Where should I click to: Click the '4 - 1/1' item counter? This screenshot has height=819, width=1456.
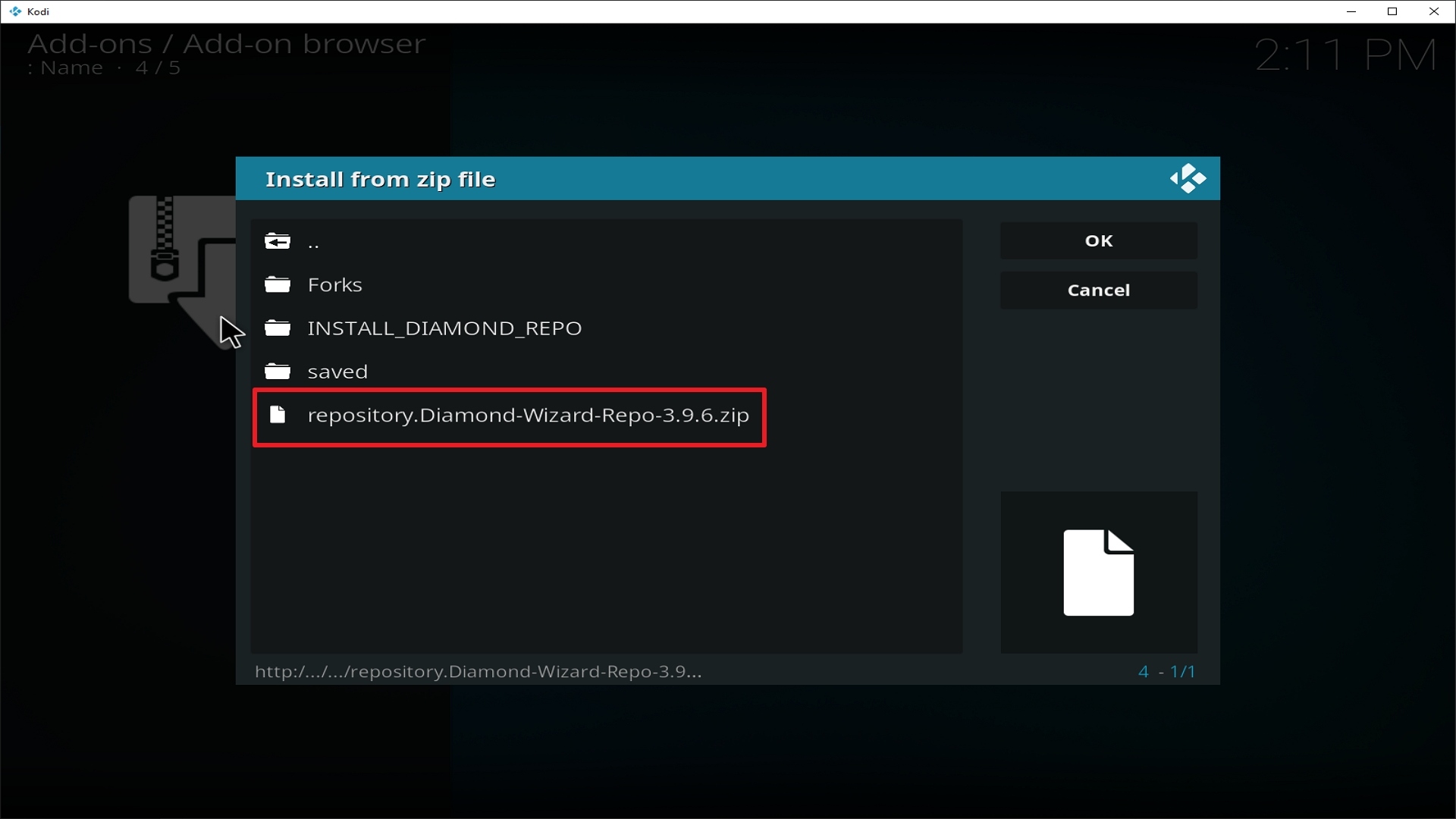1166,672
